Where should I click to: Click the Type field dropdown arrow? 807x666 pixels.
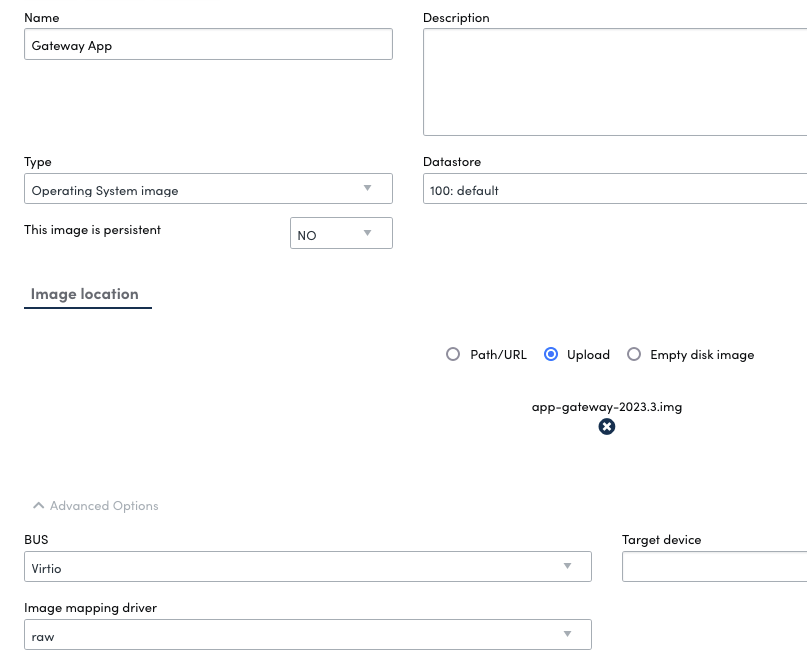367,188
